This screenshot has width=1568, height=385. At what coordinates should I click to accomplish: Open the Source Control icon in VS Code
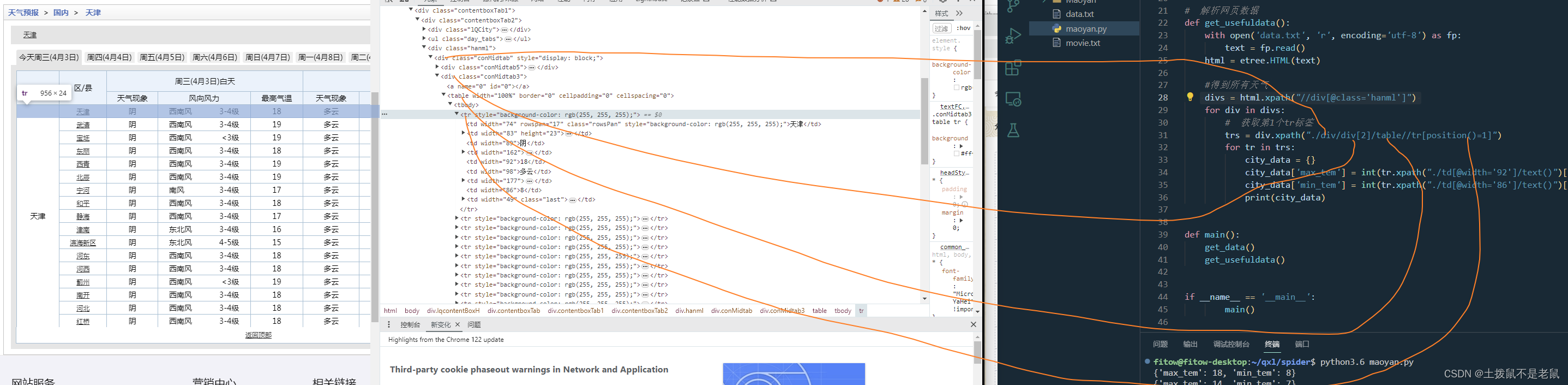1013,6
